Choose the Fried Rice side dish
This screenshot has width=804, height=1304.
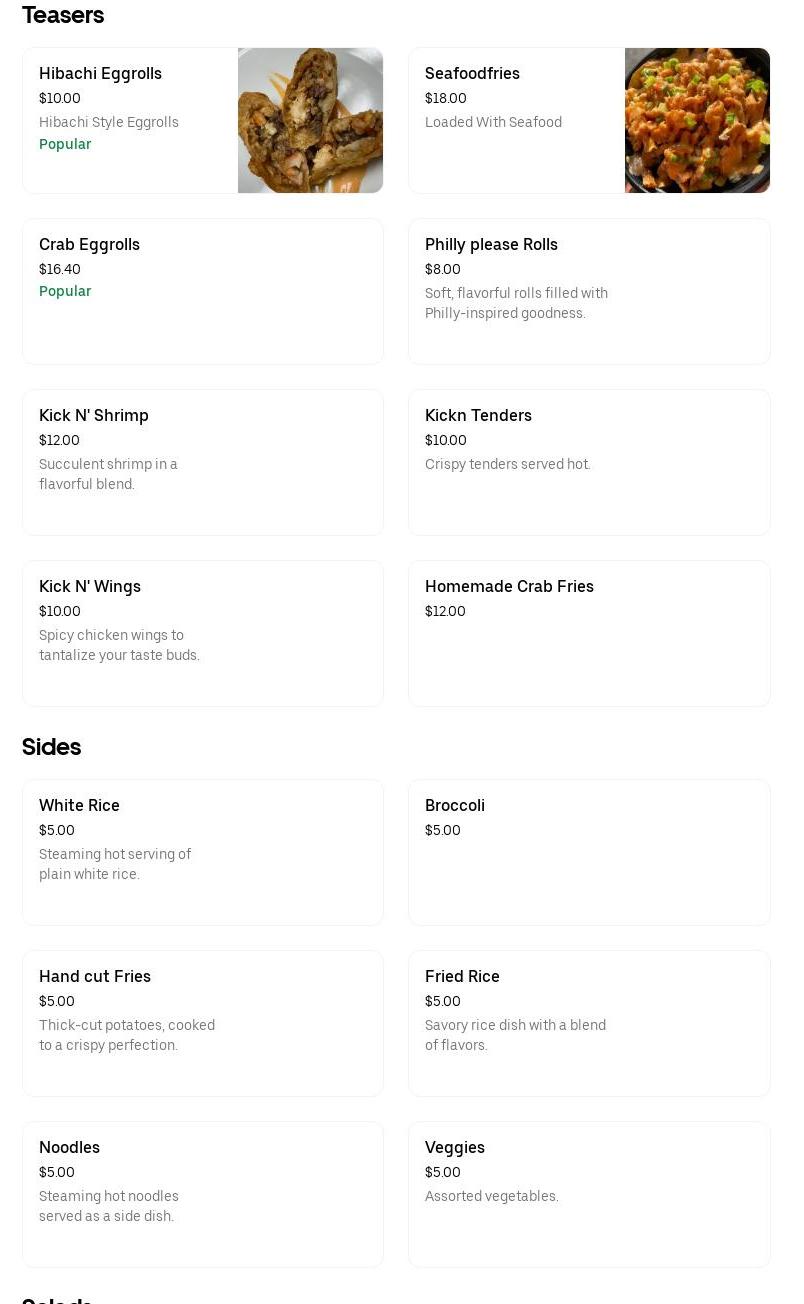(x=589, y=1023)
